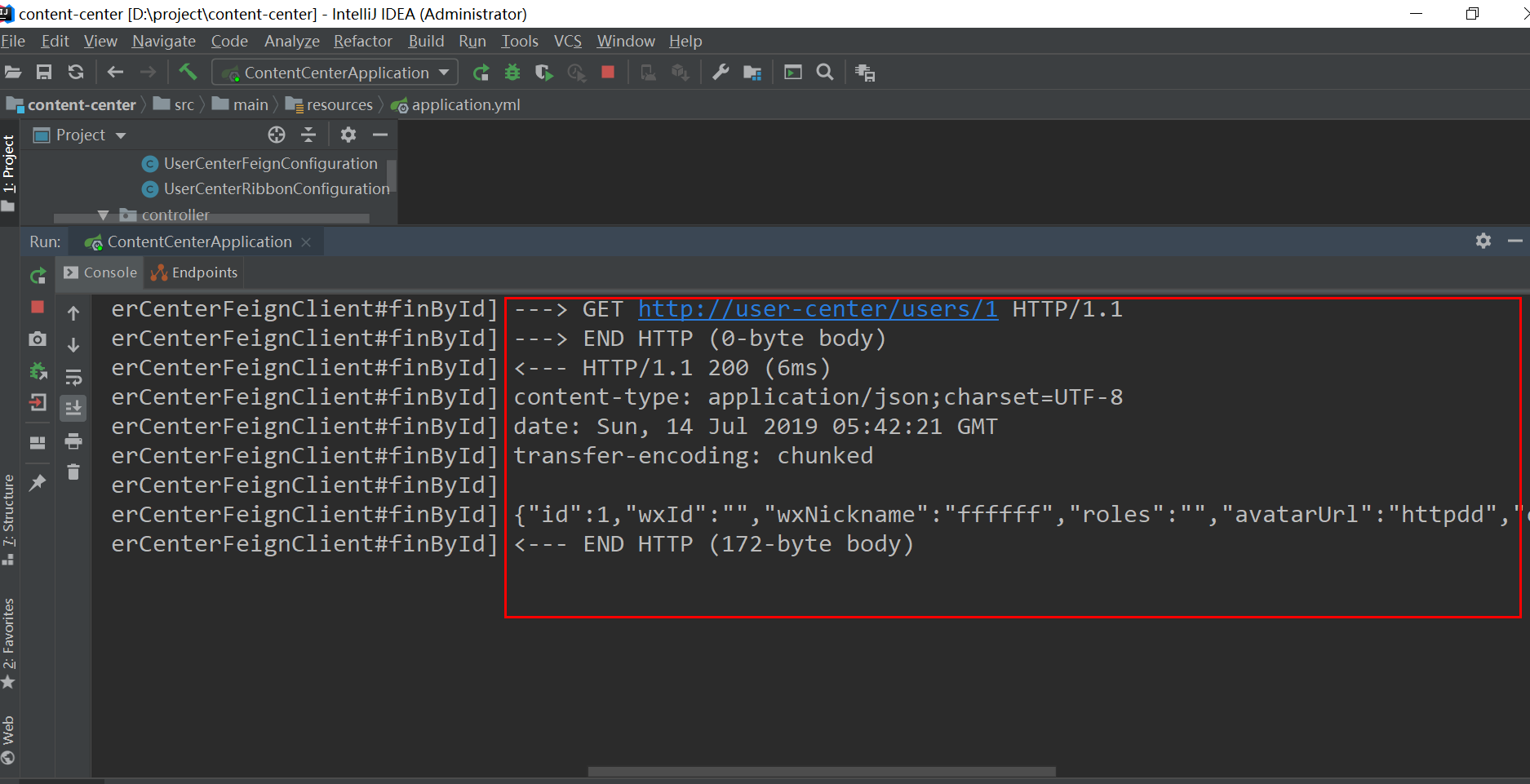This screenshot has width=1530, height=784.
Task: Open the Navigate menu
Action: pyautogui.click(x=164, y=41)
